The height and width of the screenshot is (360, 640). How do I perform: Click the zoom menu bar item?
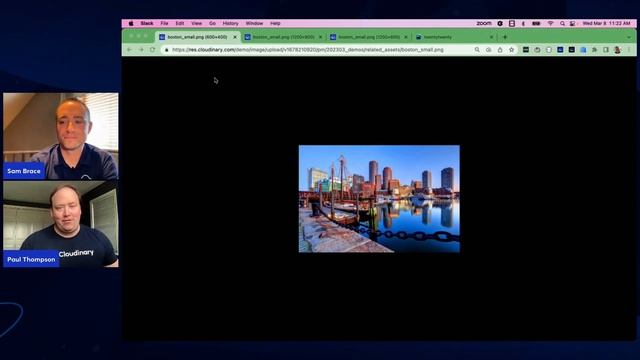tap(484, 24)
